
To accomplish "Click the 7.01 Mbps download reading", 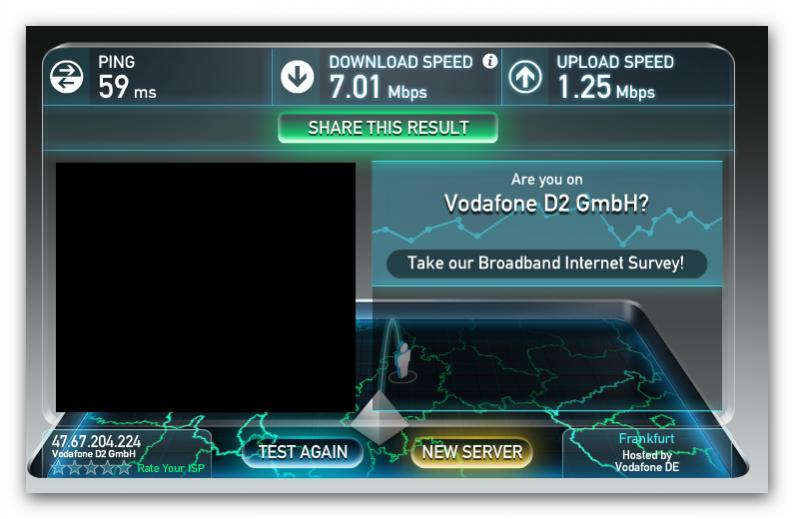I will pyautogui.click(x=378, y=87).
